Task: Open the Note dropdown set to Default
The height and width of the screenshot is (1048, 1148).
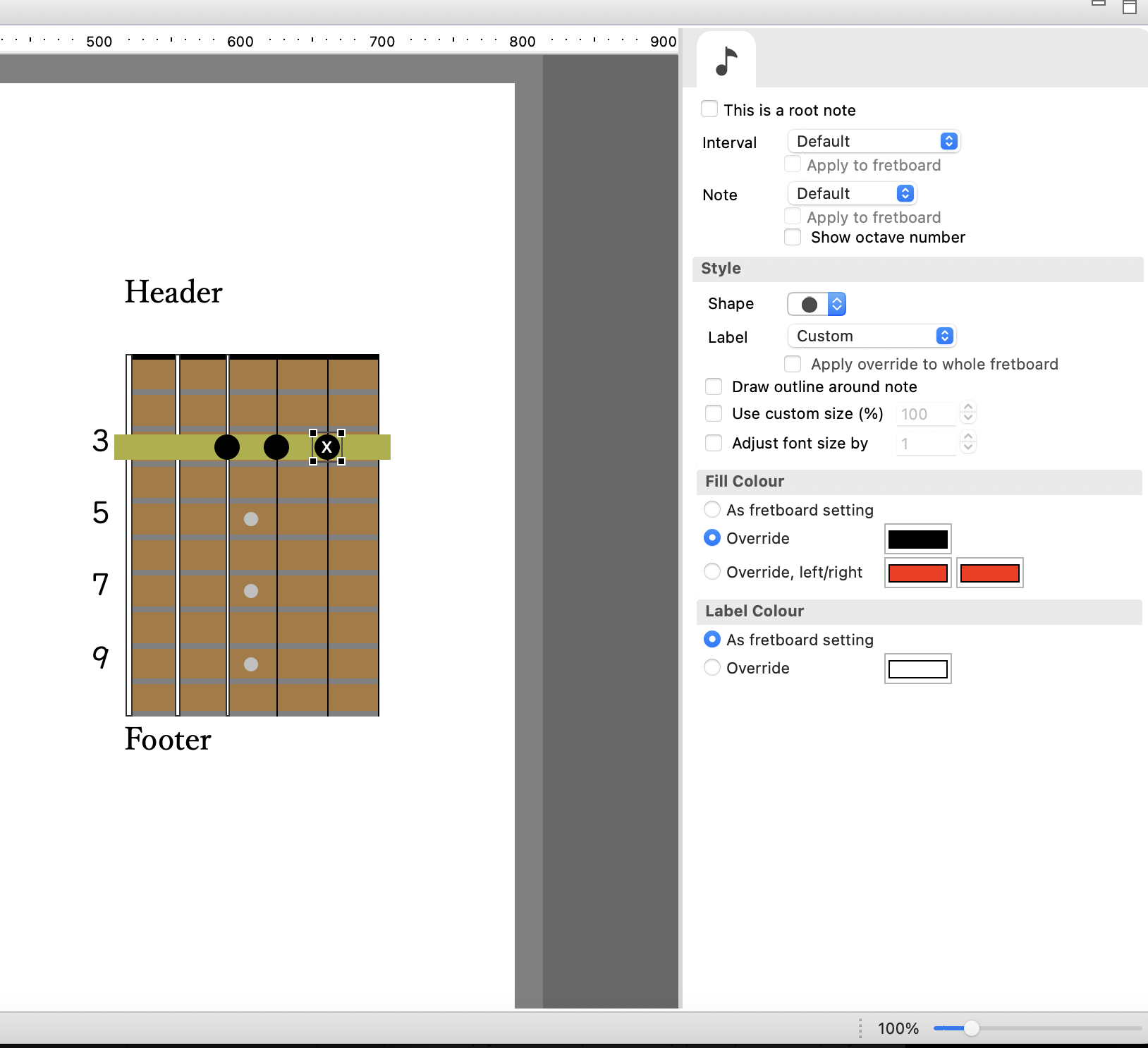Action: tap(852, 193)
